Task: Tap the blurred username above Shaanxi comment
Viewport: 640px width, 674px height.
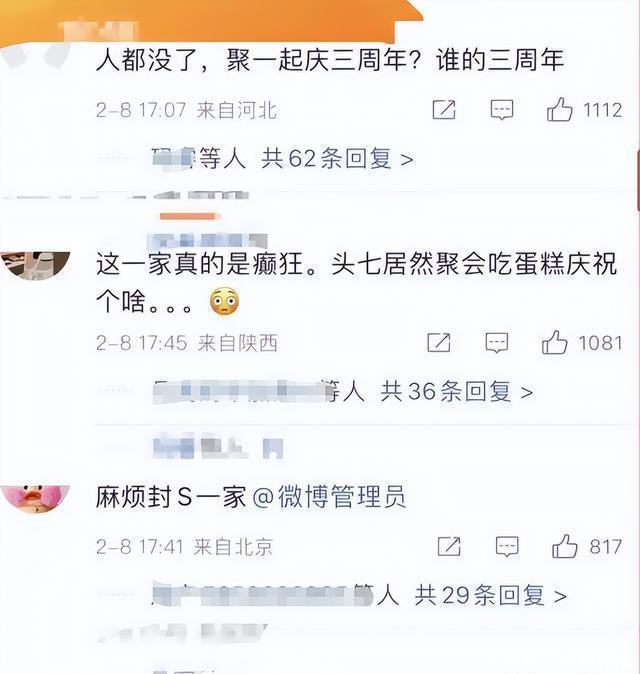Action: [207, 241]
